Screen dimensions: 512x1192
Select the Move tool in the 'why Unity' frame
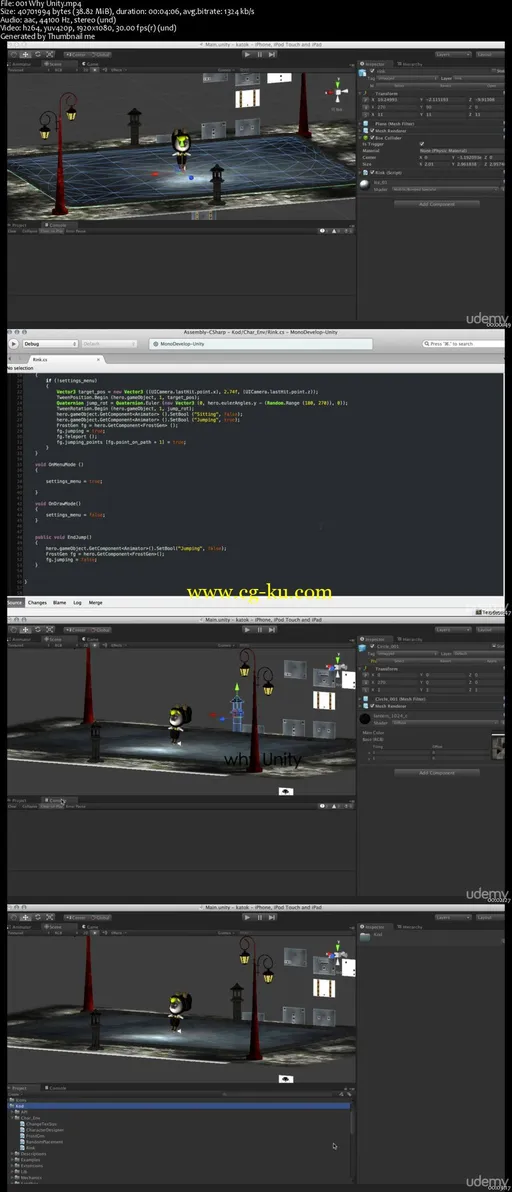25,629
